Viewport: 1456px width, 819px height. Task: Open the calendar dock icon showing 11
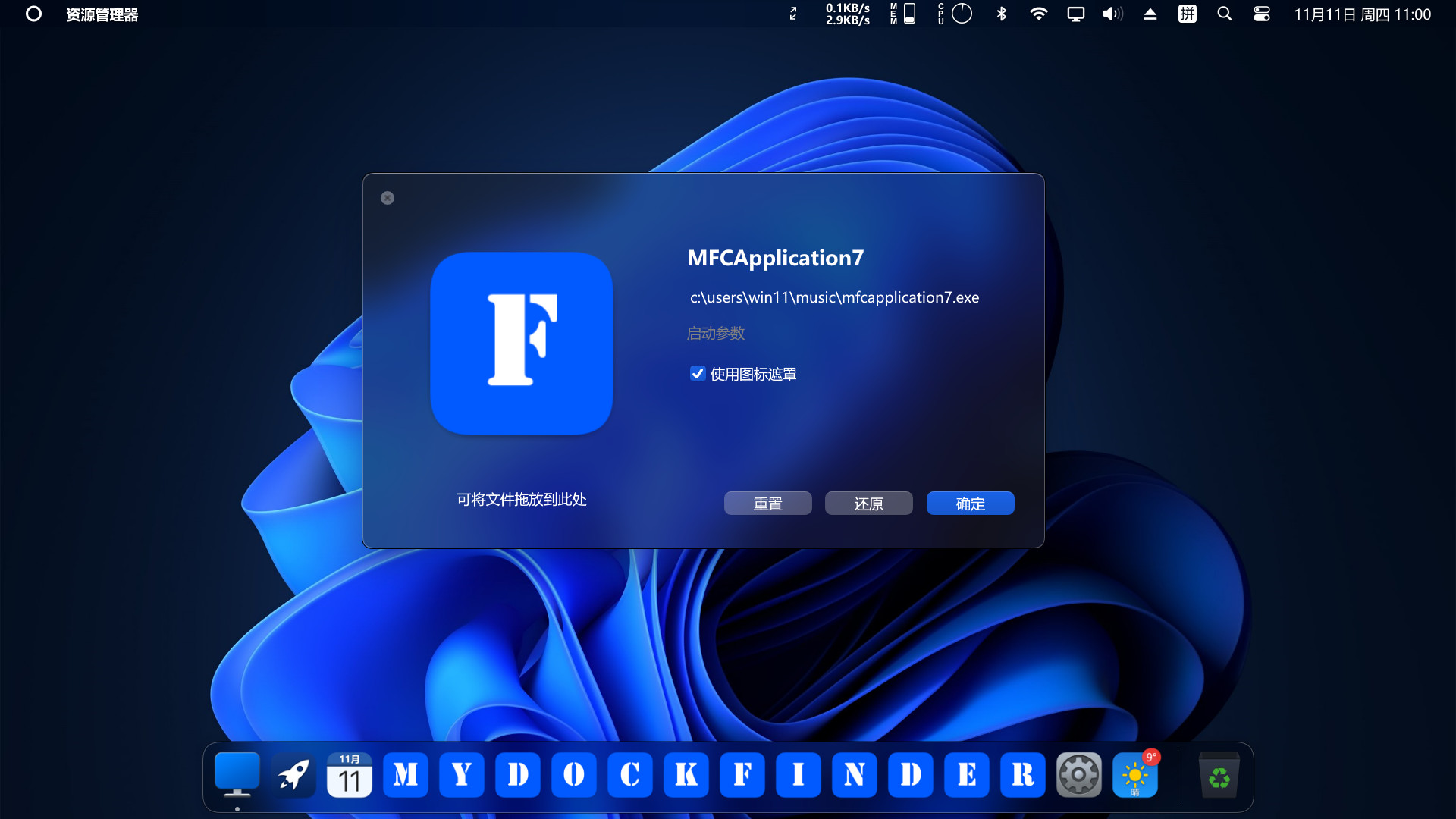[x=349, y=774]
